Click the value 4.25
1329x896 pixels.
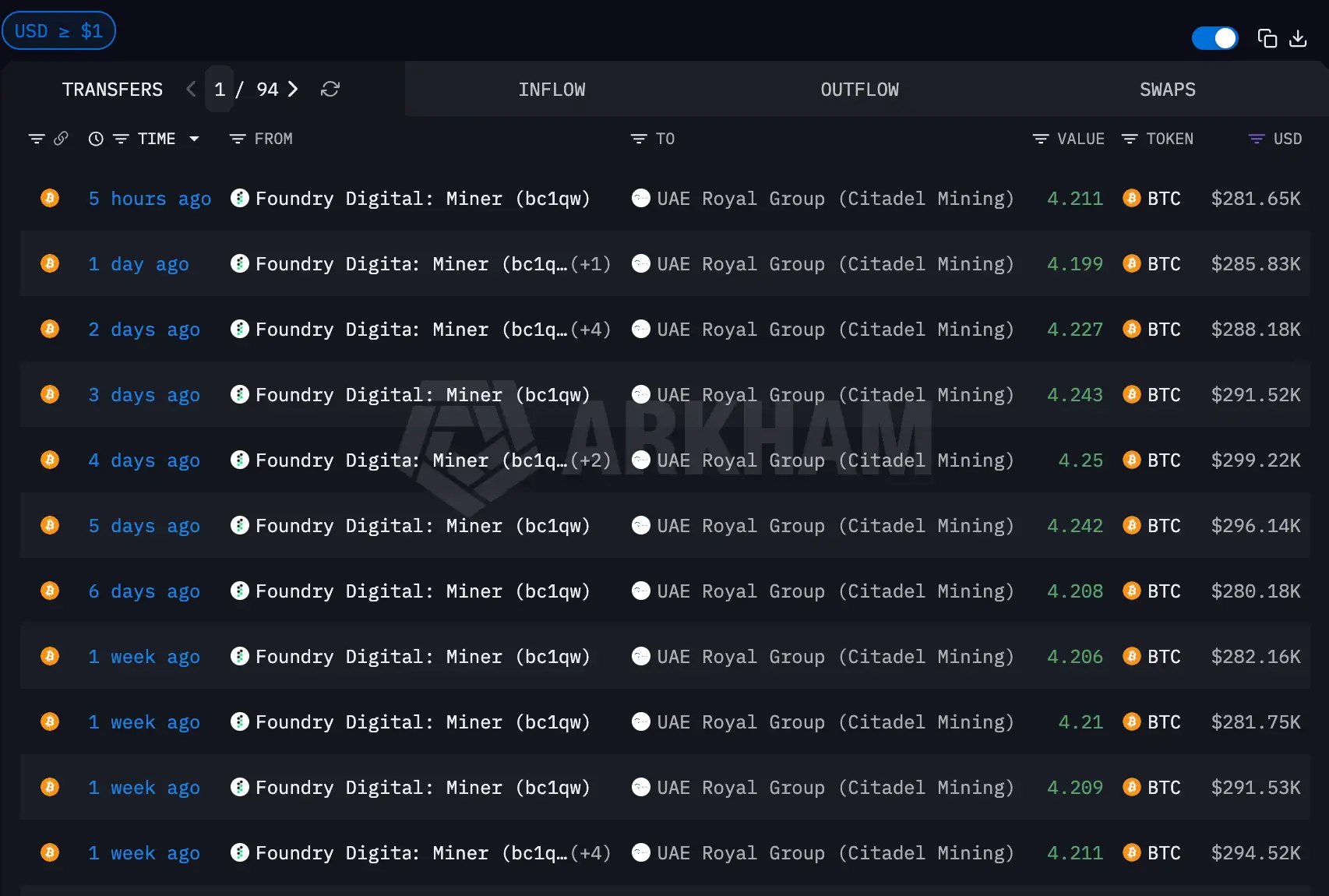point(1080,460)
